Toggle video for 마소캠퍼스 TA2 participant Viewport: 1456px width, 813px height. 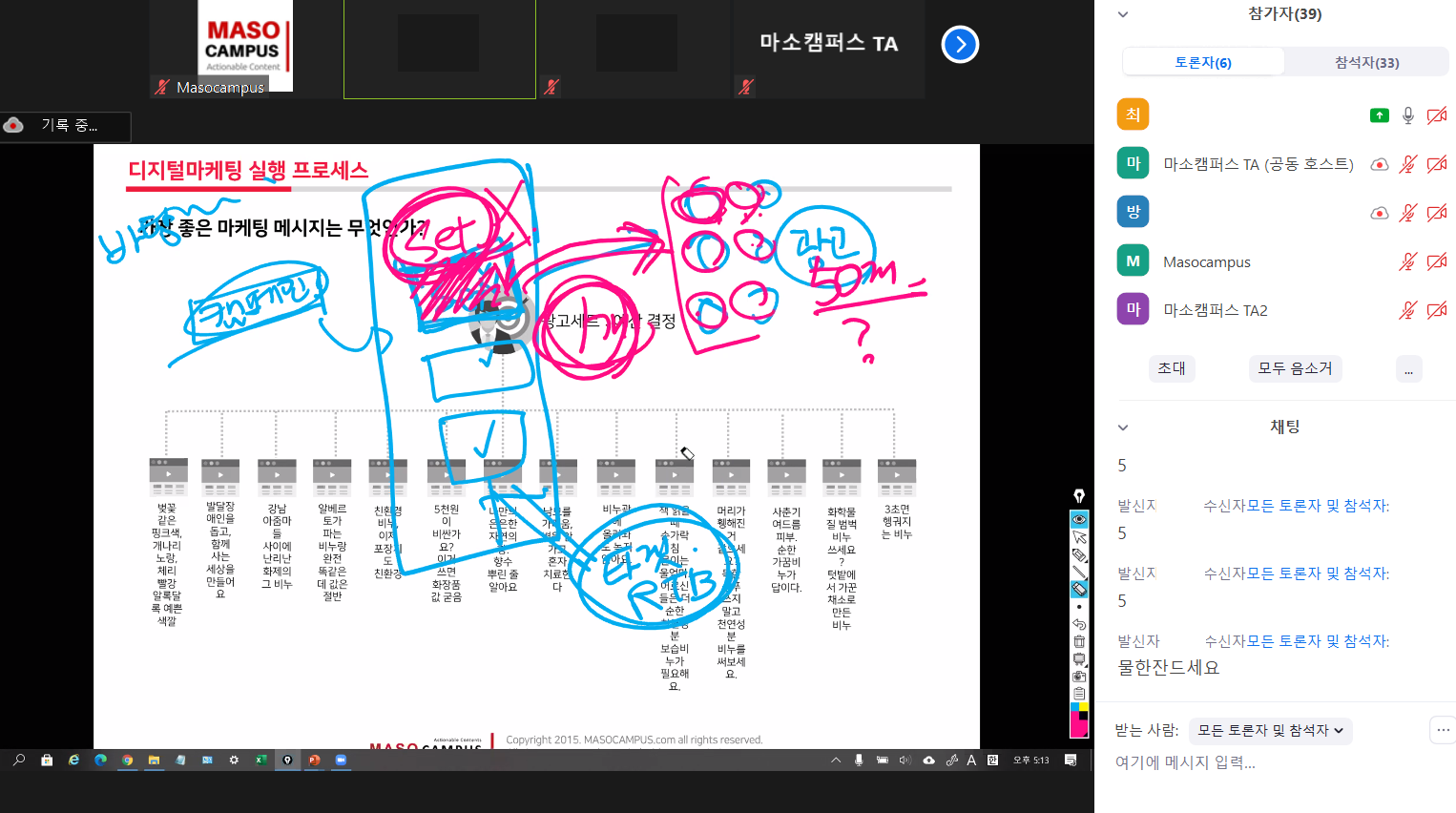pos(1436,310)
